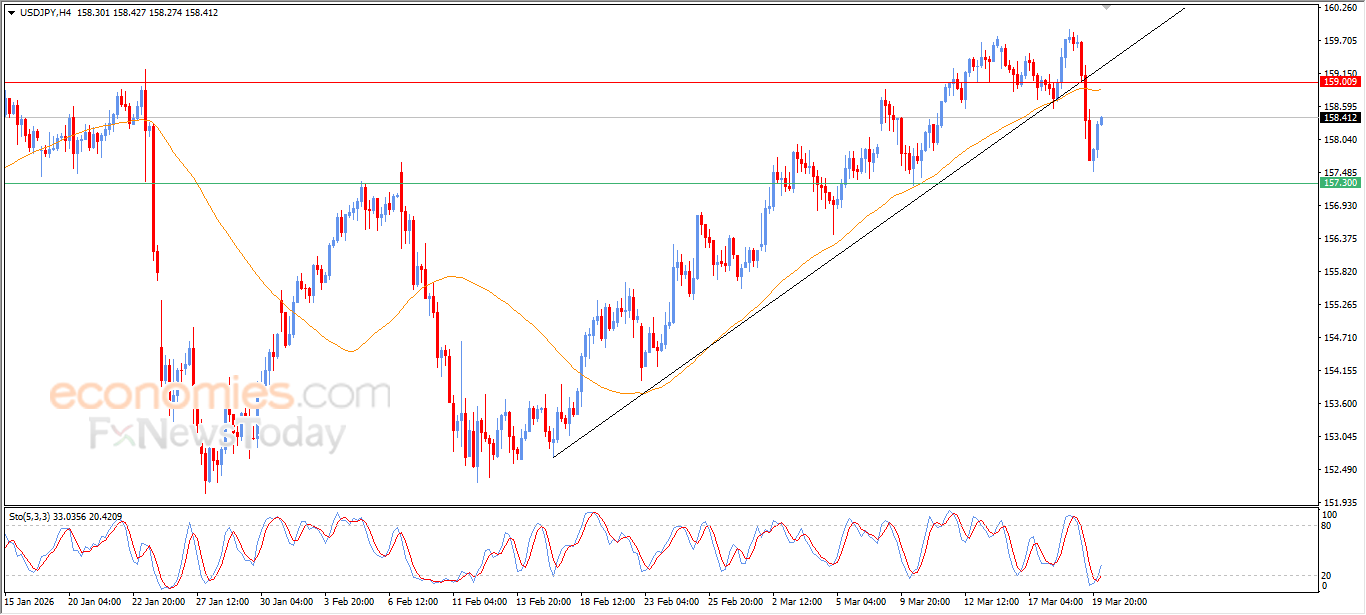This screenshot has width=1366, height=615.
Task: Select the red 159.009 price label
Action: point(1340,82)
